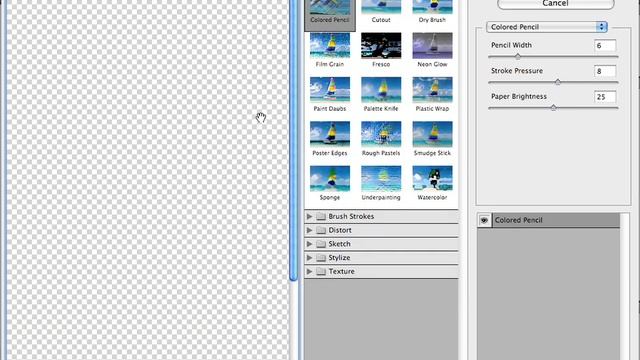The image size is (640, 360).
Task: Click the Stroke Pressure value field
Action: (605, 71)
